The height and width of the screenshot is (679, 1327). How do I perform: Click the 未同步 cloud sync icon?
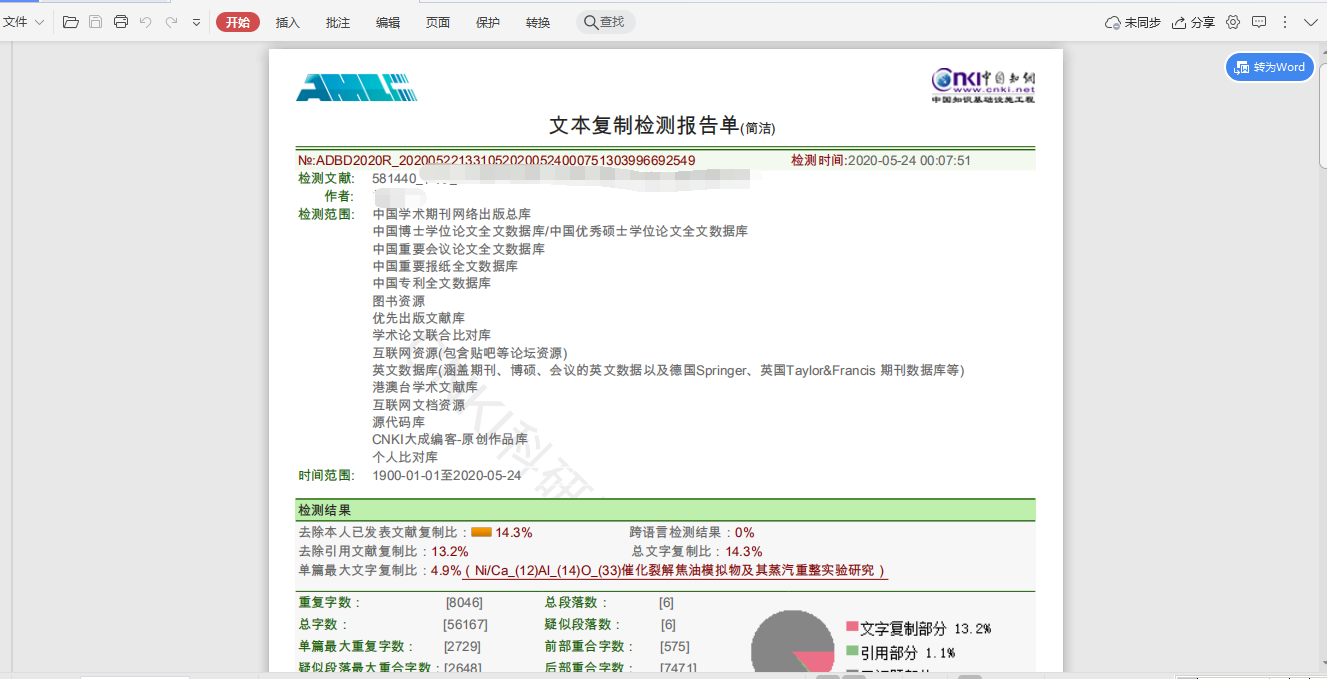(x=1133, y=22)
